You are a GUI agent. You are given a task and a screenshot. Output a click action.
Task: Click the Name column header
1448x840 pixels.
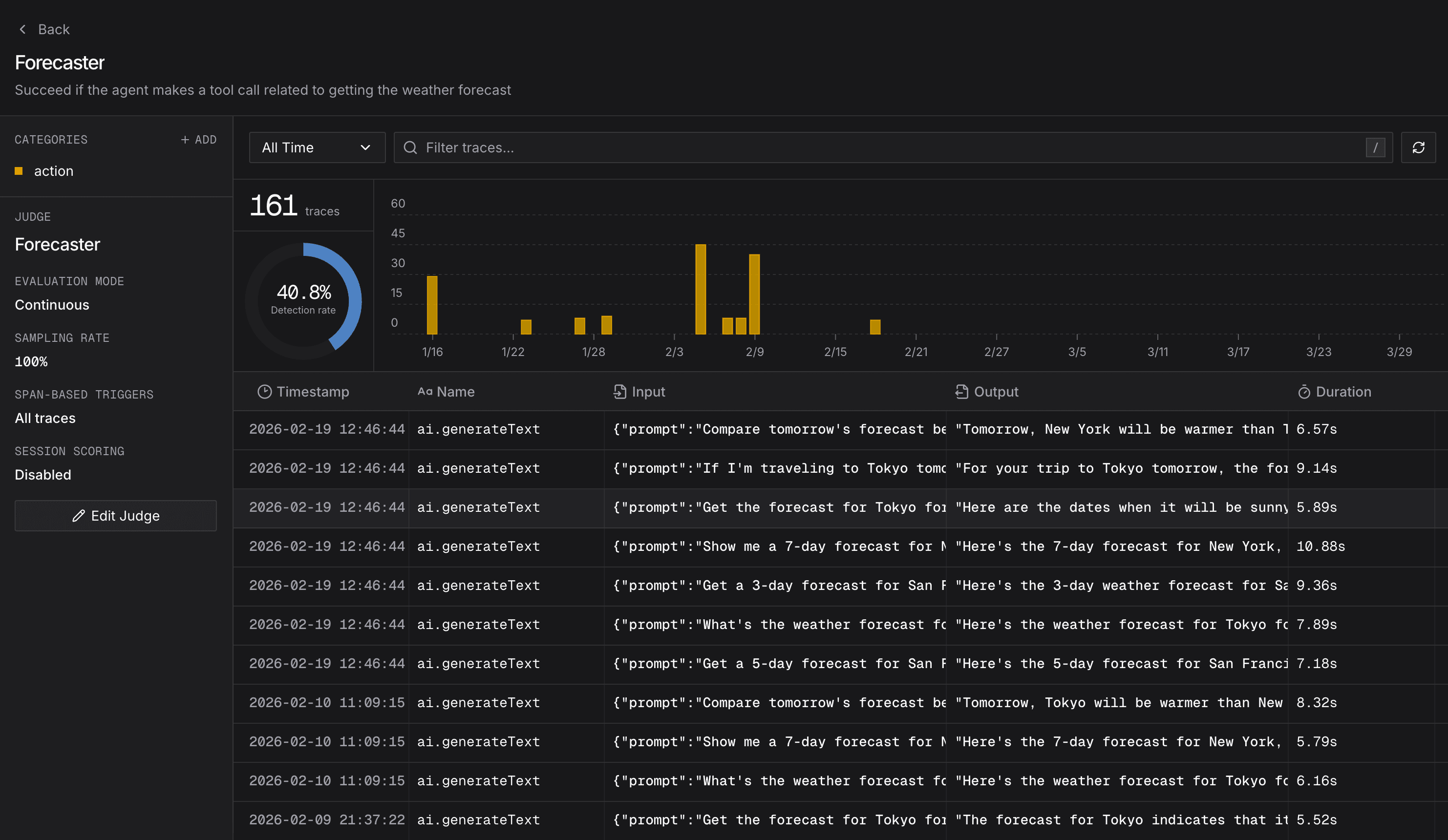point(446,392)
